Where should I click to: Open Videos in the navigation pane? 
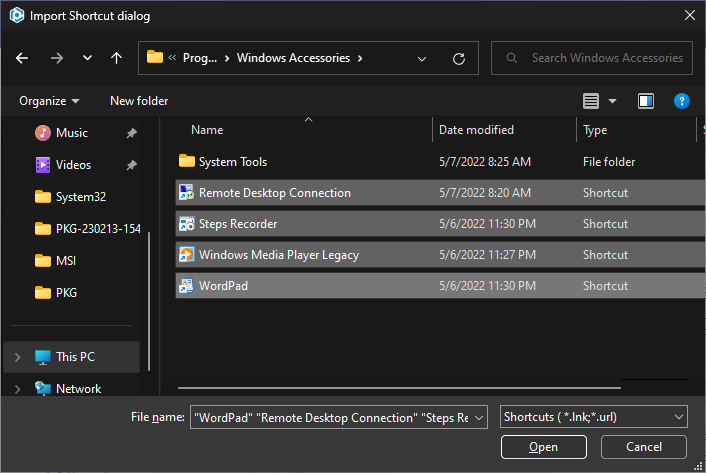pyautogui.click(x=73, y=165)
